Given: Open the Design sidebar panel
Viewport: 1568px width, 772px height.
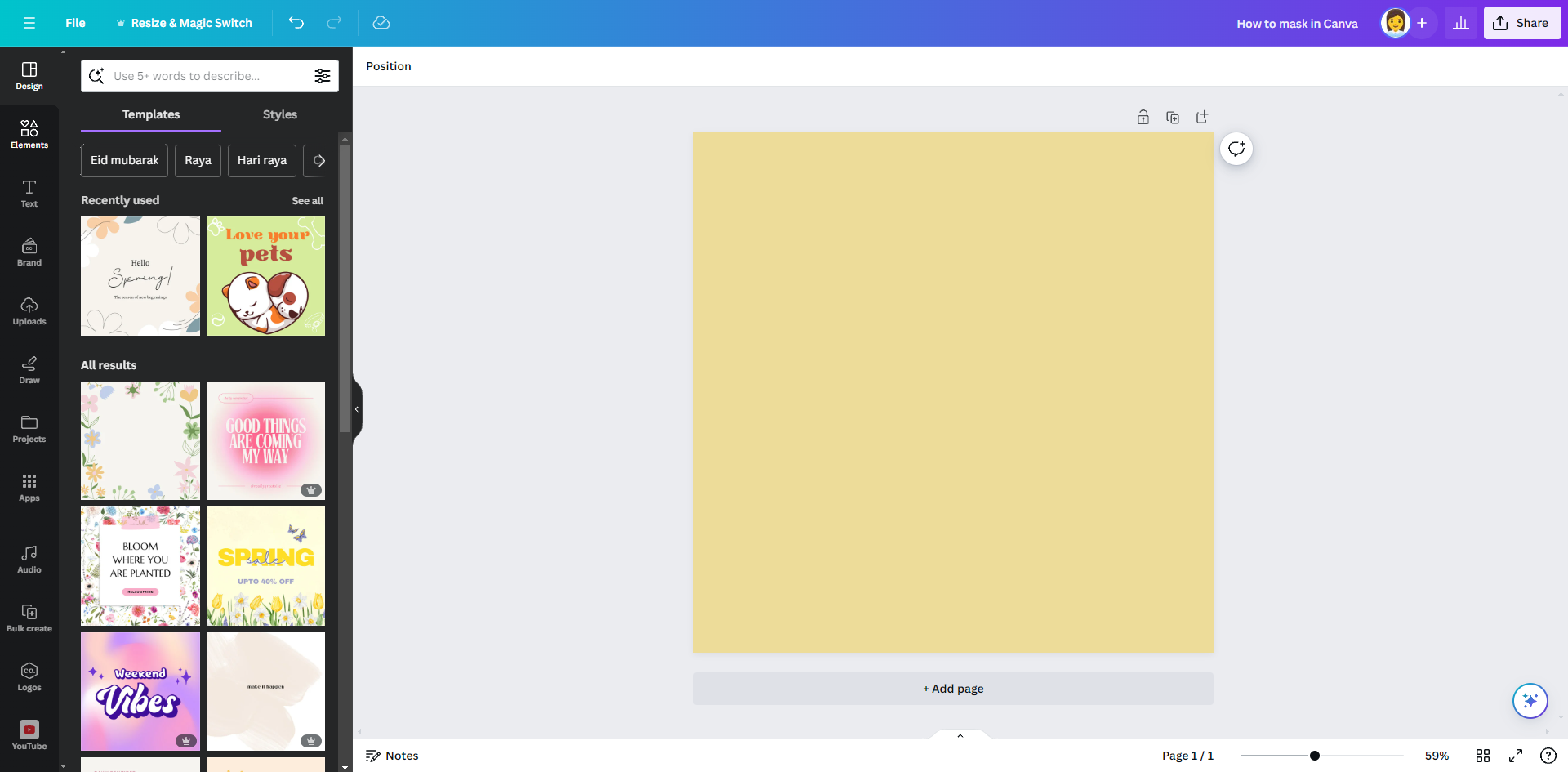Looking at the screenshot, I should tap(29, 76).
